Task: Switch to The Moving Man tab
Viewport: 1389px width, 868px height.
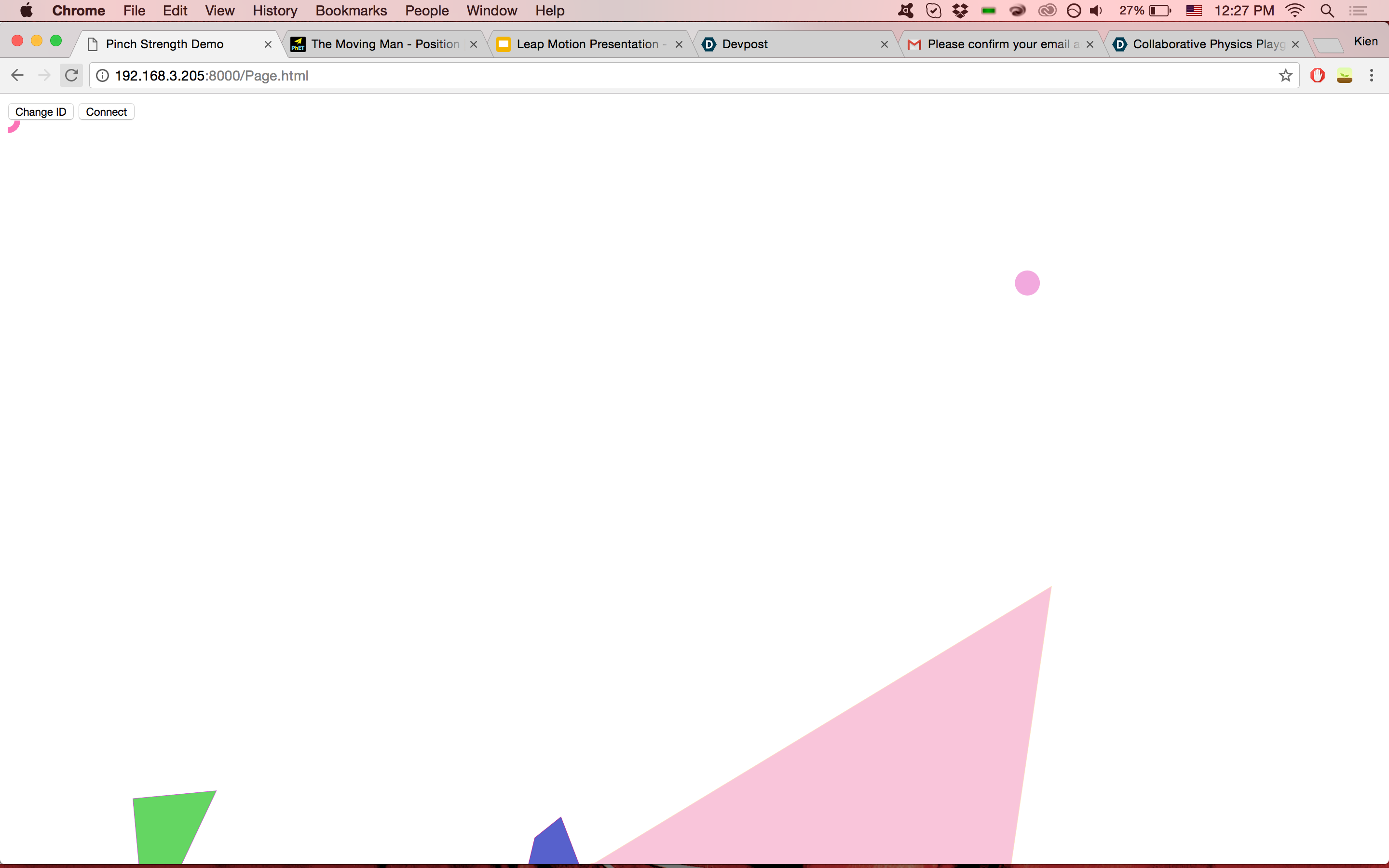Action: pos(384,44)
